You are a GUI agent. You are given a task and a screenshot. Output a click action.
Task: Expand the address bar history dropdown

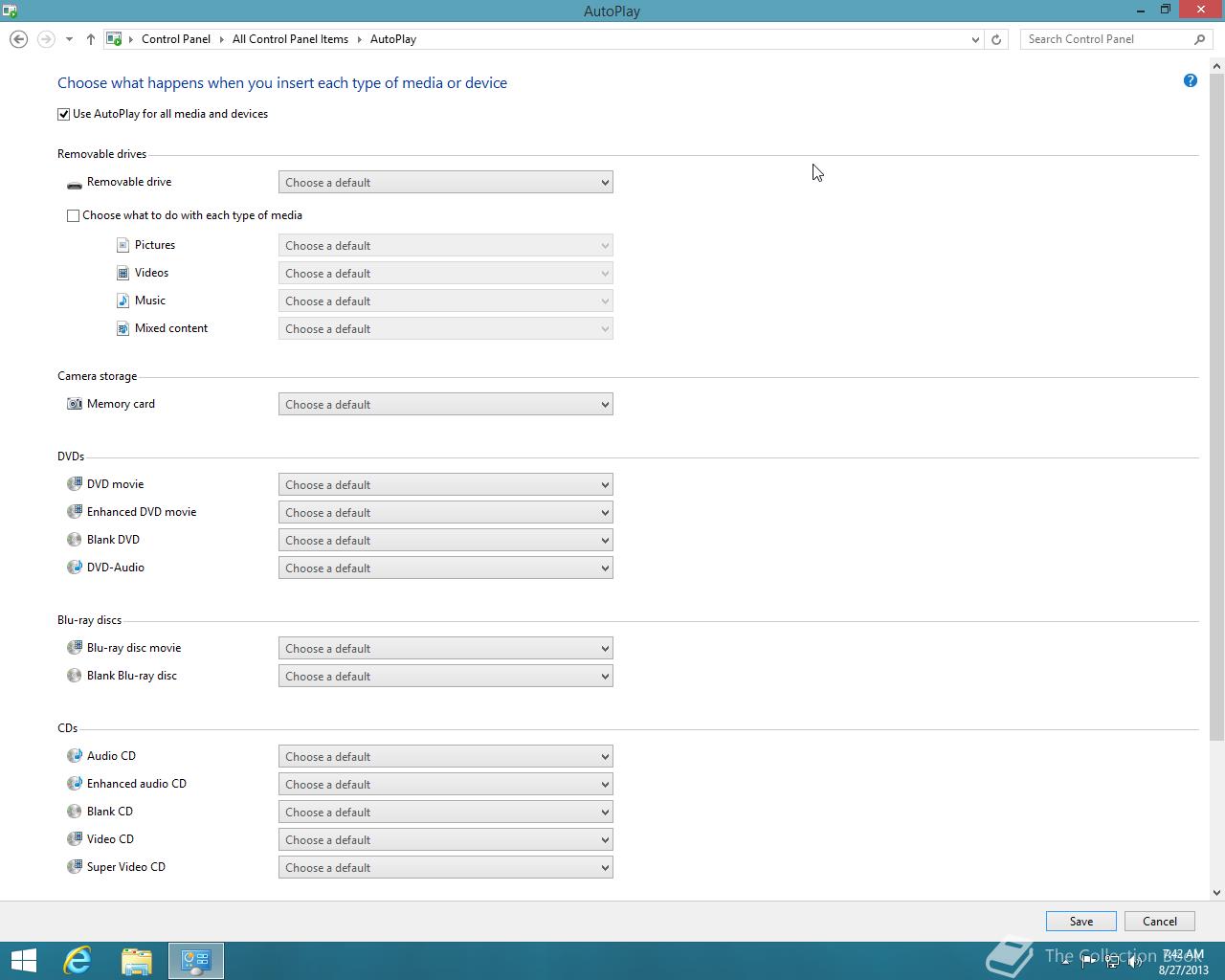[975, 39]
